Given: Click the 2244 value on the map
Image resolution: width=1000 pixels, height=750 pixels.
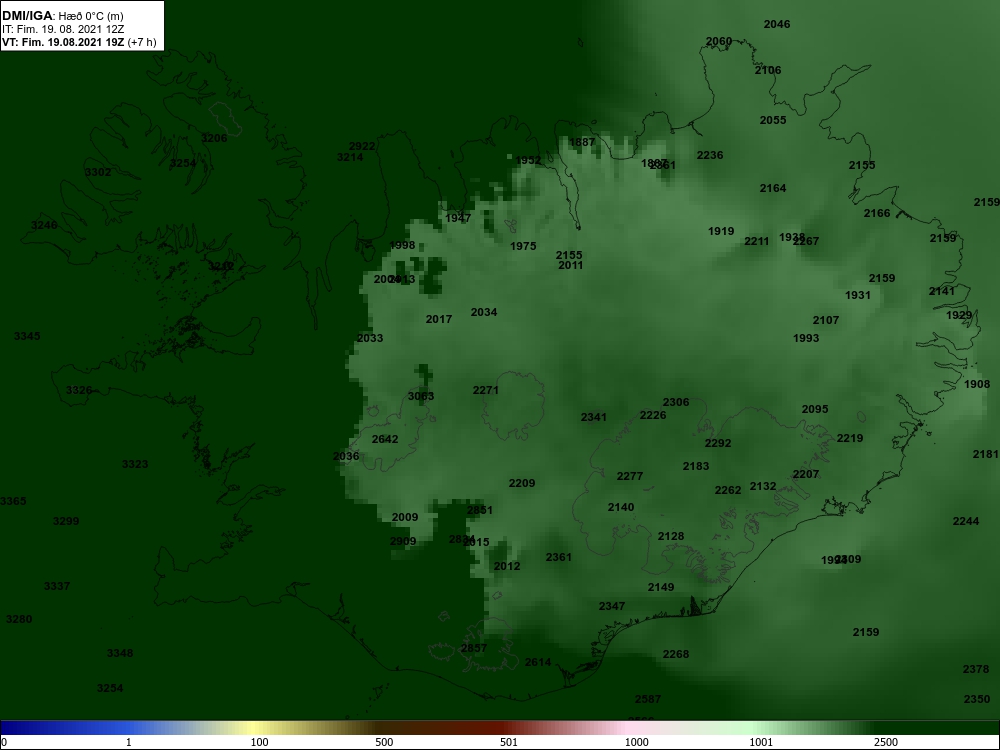Looking at the screenshot, I should click(x=966, y=521).
